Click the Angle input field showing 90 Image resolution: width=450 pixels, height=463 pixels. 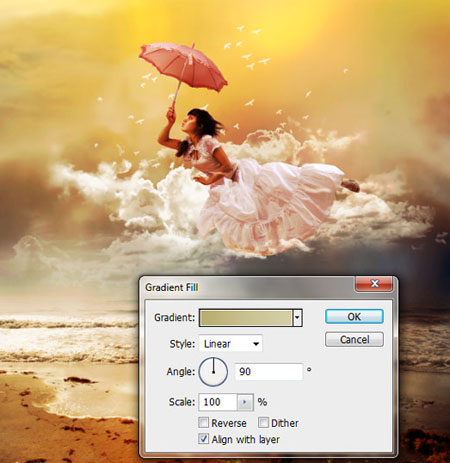pyautogui.click(x=269, y=372)
